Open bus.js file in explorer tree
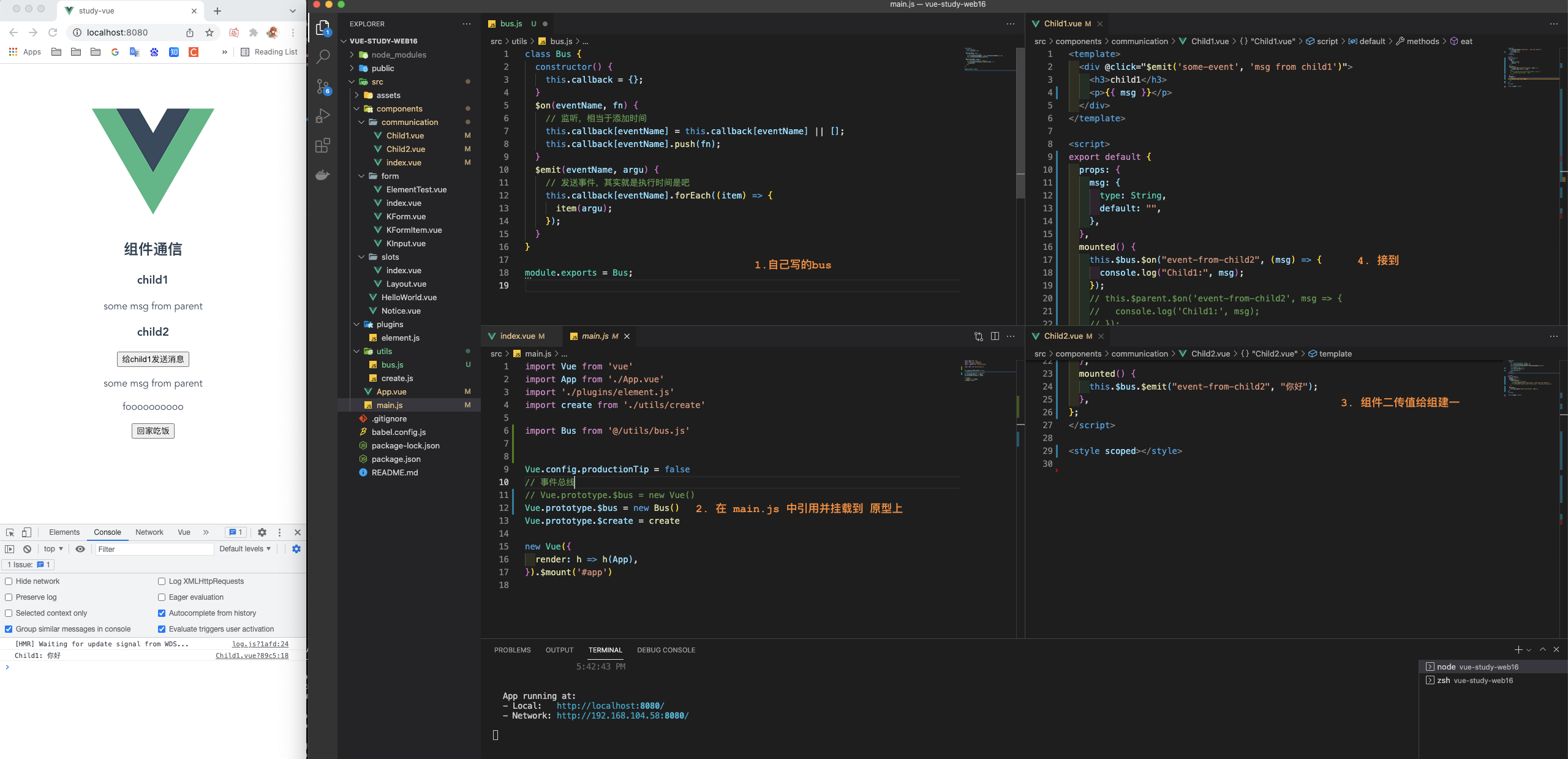Viewport: 1568px width, 759px height. click(409, 364)
